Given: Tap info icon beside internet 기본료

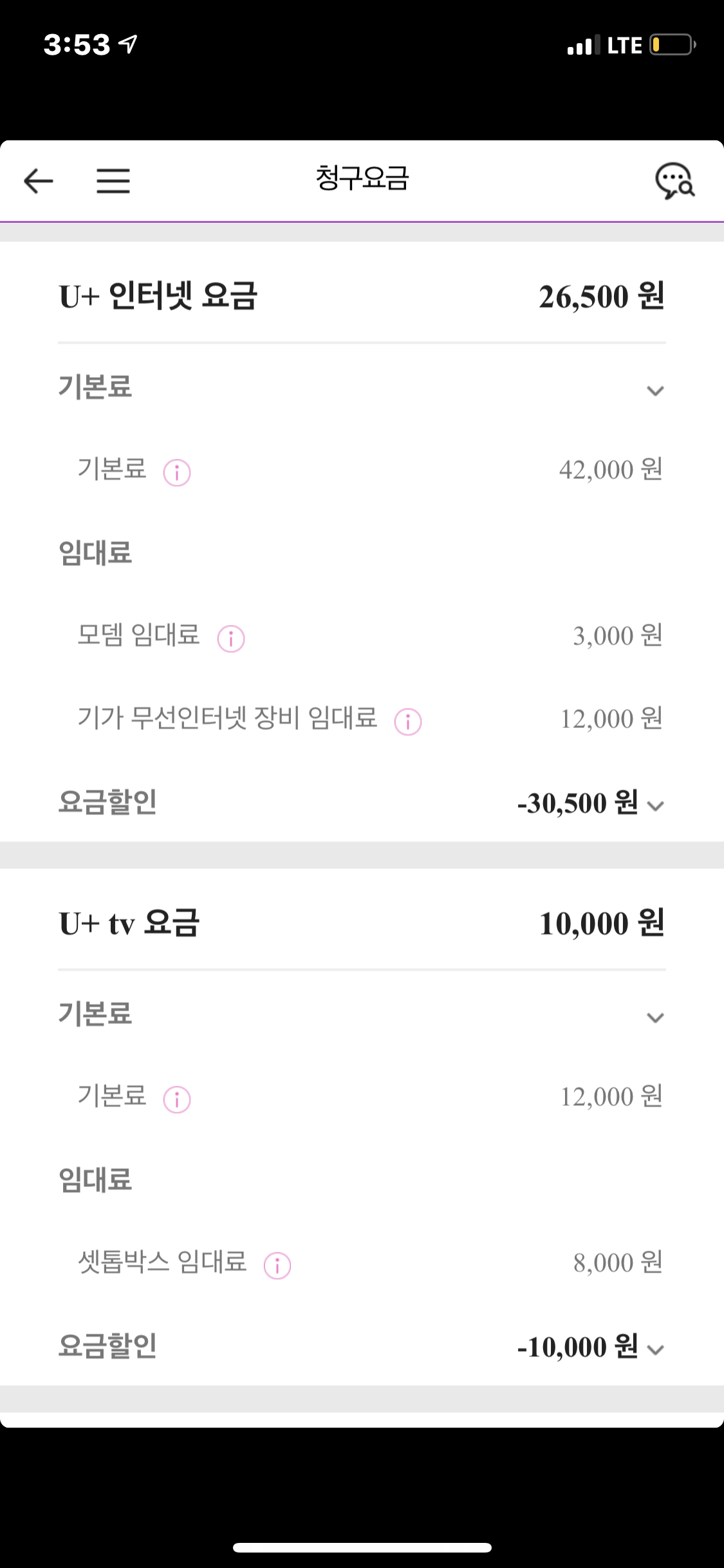Looking at the screenshot, I should click(x=177, y=472).
